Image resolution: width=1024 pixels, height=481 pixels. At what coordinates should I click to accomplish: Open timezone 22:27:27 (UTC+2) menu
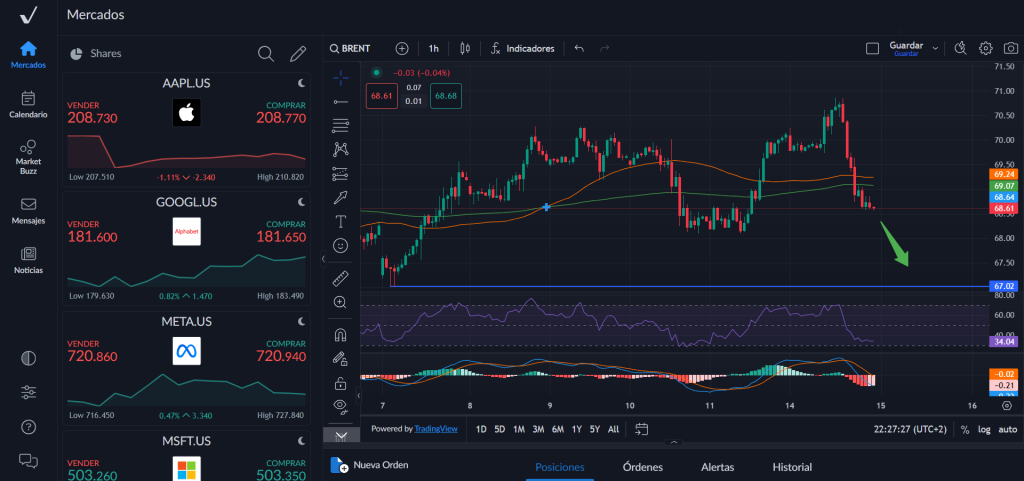click(910, 429)
